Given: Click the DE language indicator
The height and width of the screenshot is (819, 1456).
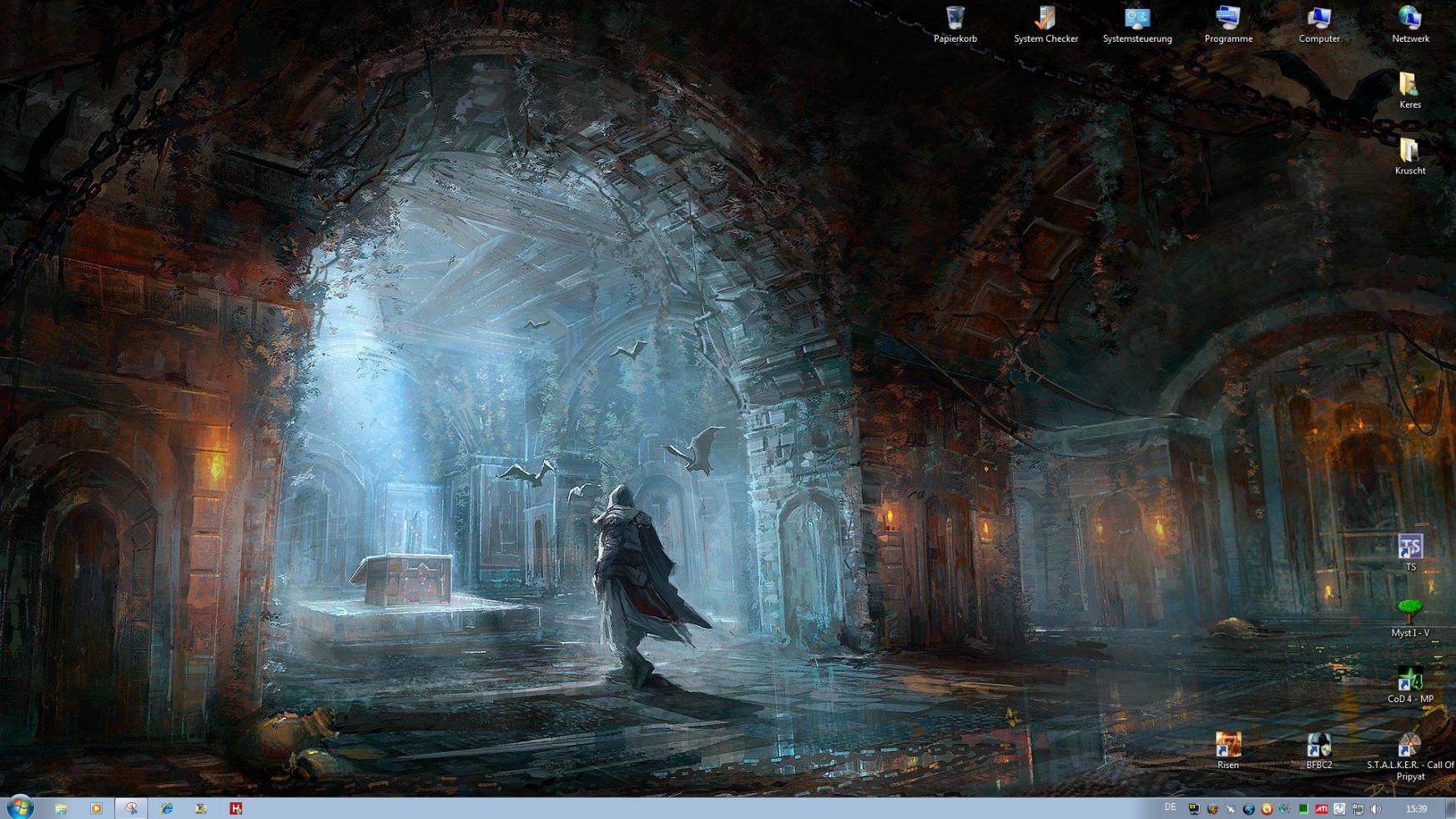Looking at the screenshot, I should tap(1170, 807).
